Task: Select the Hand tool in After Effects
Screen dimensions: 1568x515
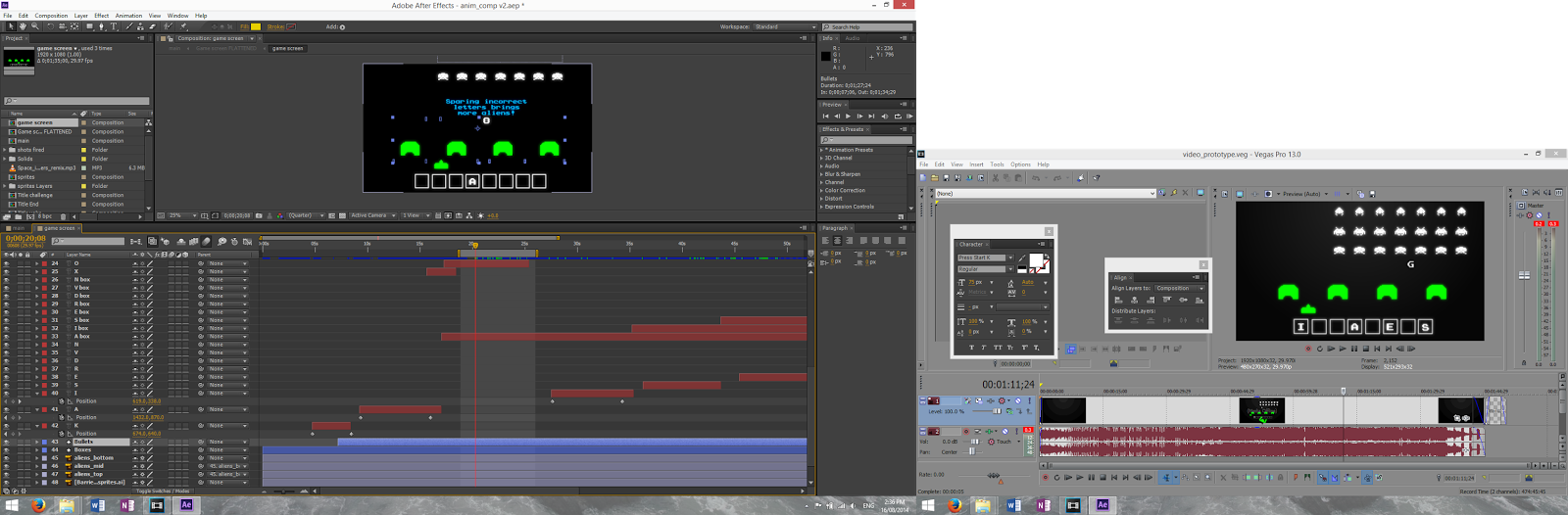Action: (x=22, y=27)
